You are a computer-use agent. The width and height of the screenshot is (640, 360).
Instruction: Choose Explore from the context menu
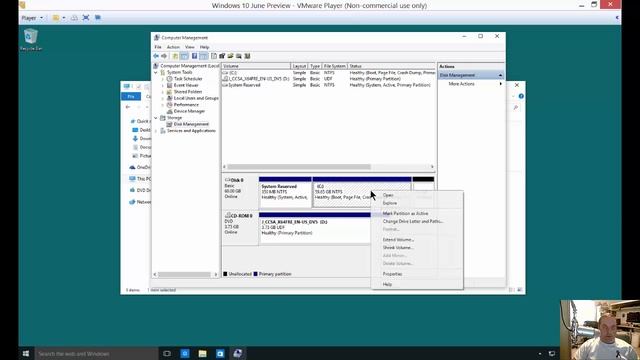point(417,203)
